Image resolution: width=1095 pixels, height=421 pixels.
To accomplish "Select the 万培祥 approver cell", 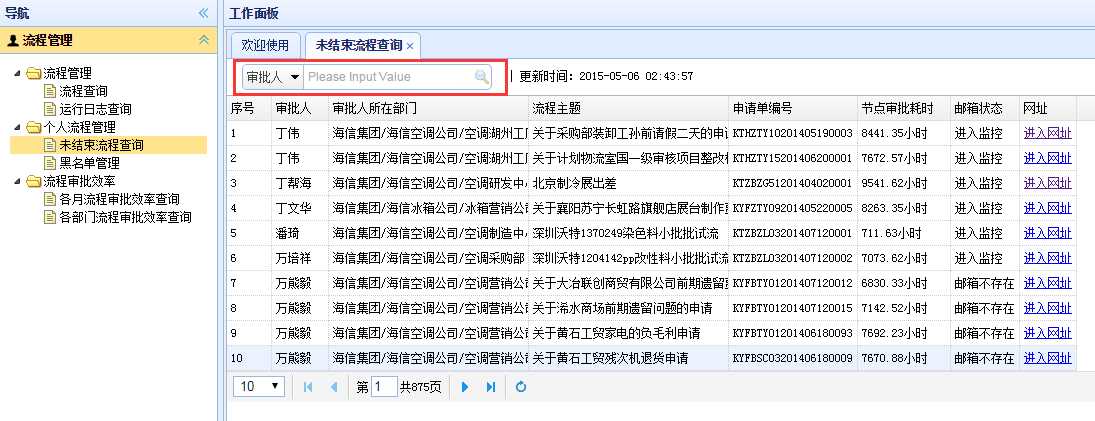I will click(x=300, y=259).
